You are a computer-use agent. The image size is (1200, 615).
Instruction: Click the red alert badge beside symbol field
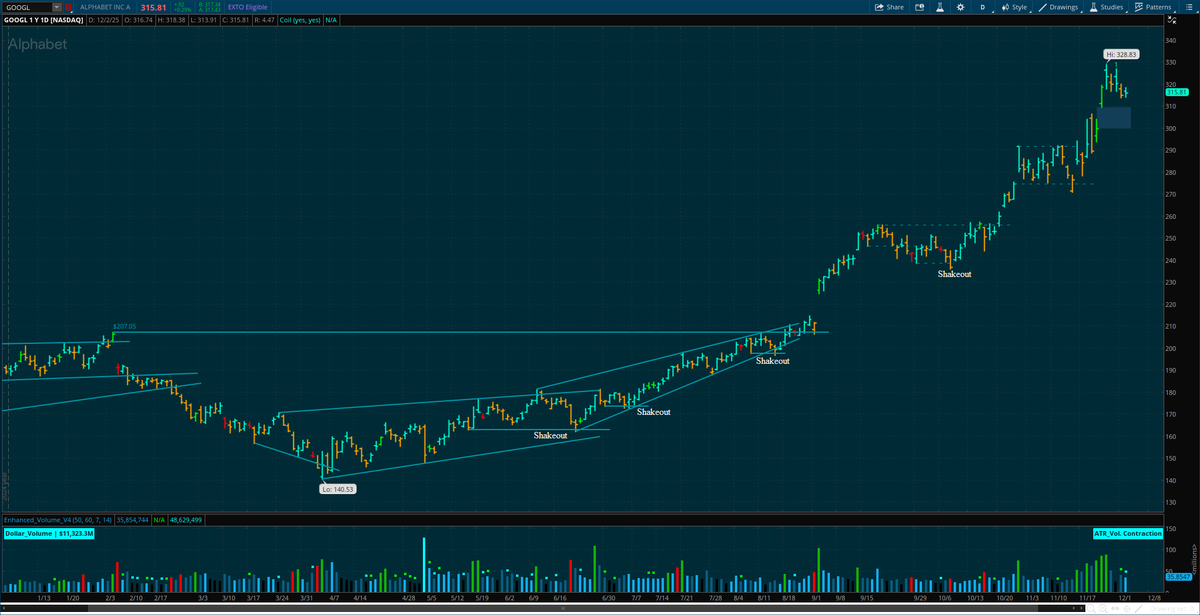point(68,6)
